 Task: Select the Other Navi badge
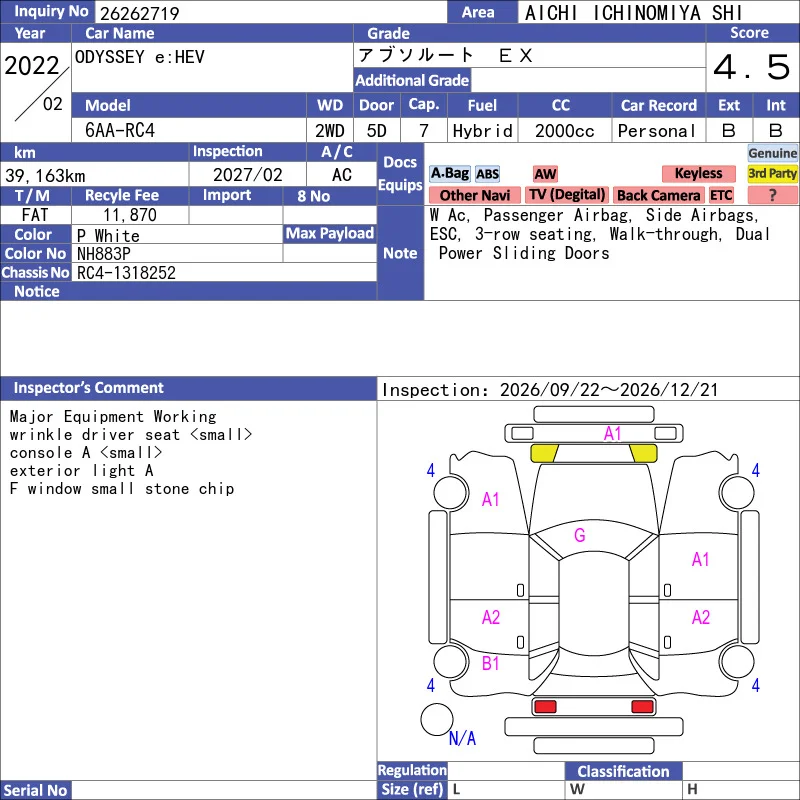(474, 195)
